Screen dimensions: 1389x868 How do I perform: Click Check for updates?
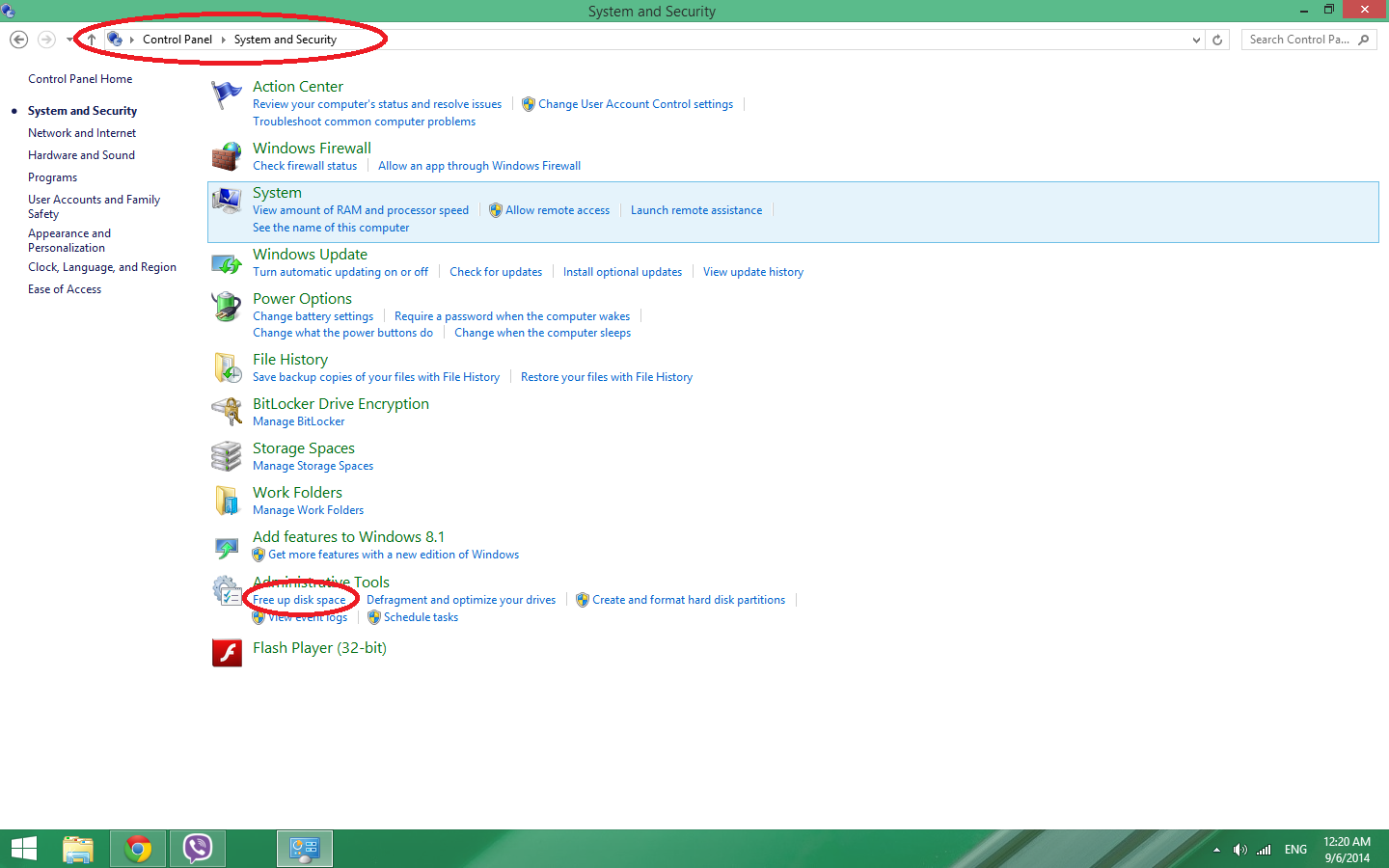(496, 272)
